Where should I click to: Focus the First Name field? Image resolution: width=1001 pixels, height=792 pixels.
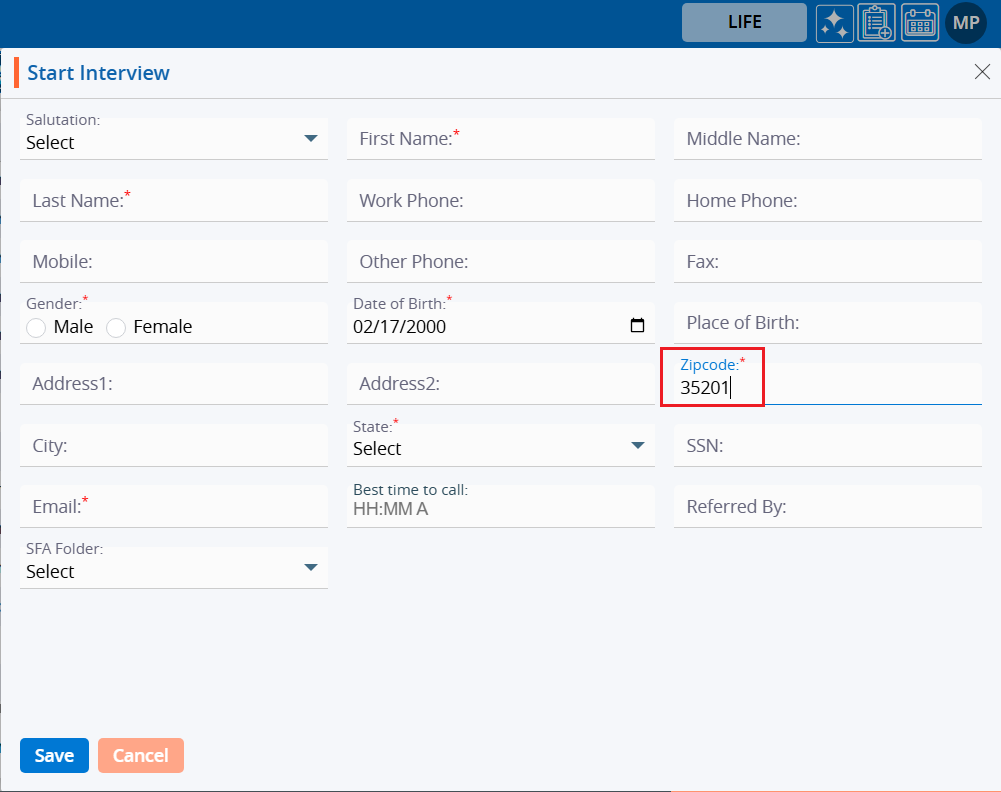tap(500, 139)
